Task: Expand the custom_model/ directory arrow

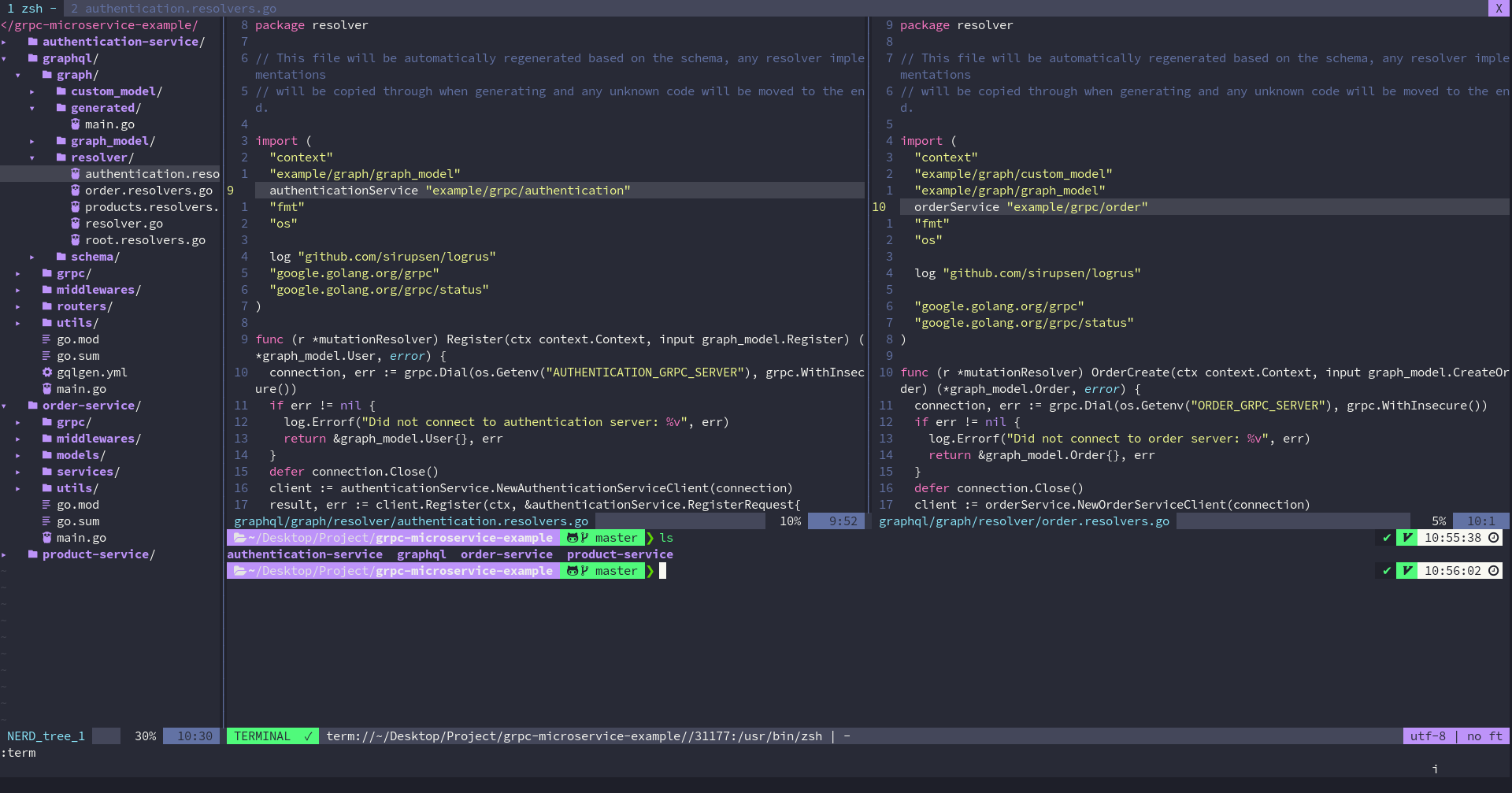Action: [x=32, y=91]
